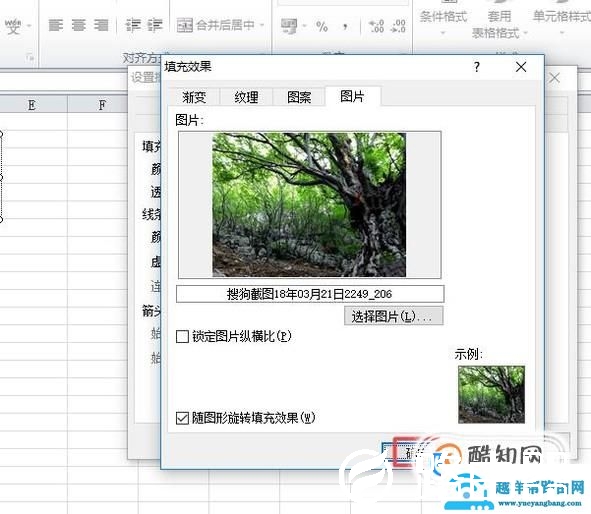Click accounting number format icon
591x514 pixels.
pos(289,26)
